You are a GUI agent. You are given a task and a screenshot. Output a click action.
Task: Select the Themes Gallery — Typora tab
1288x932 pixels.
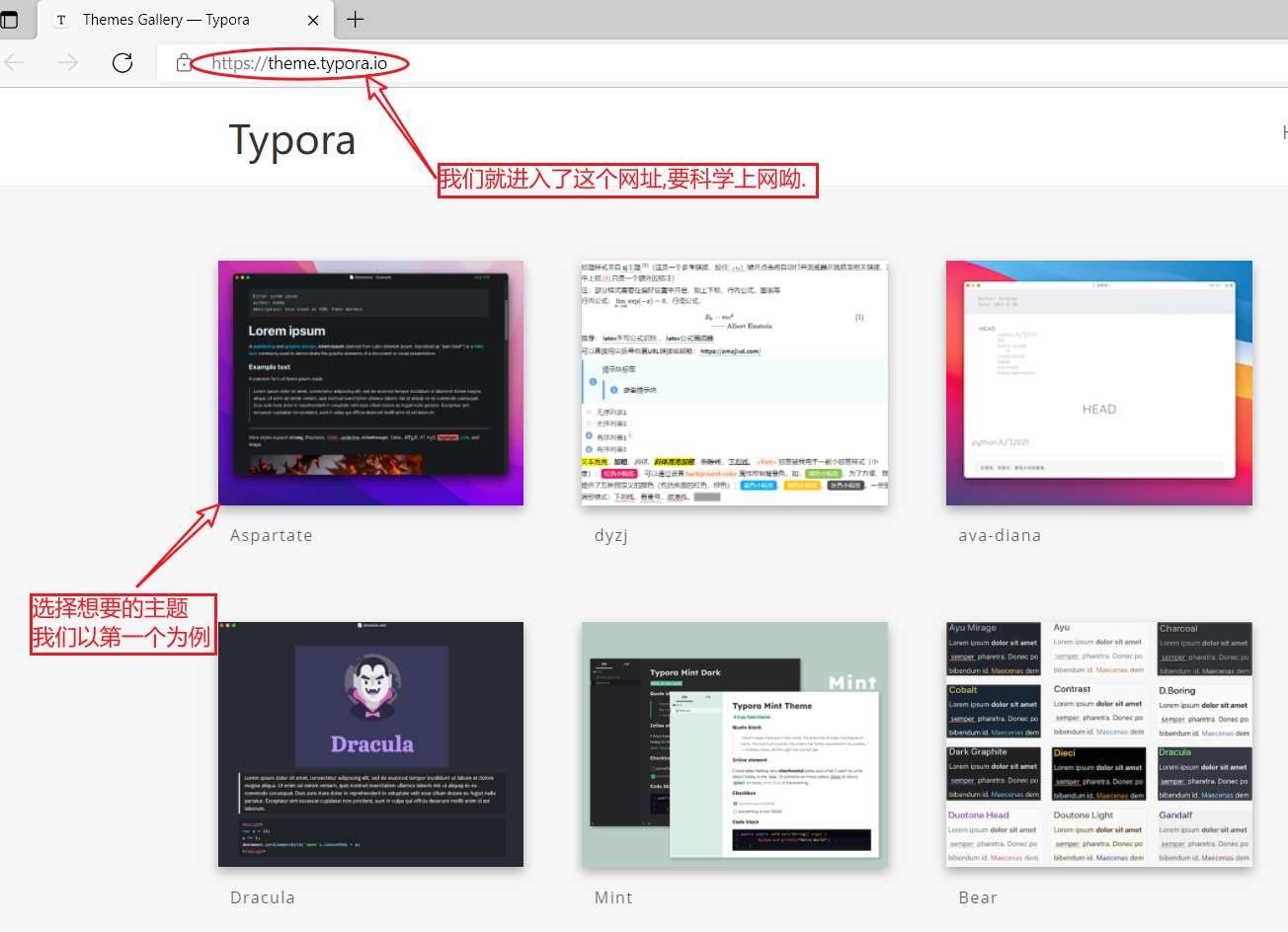168,19
